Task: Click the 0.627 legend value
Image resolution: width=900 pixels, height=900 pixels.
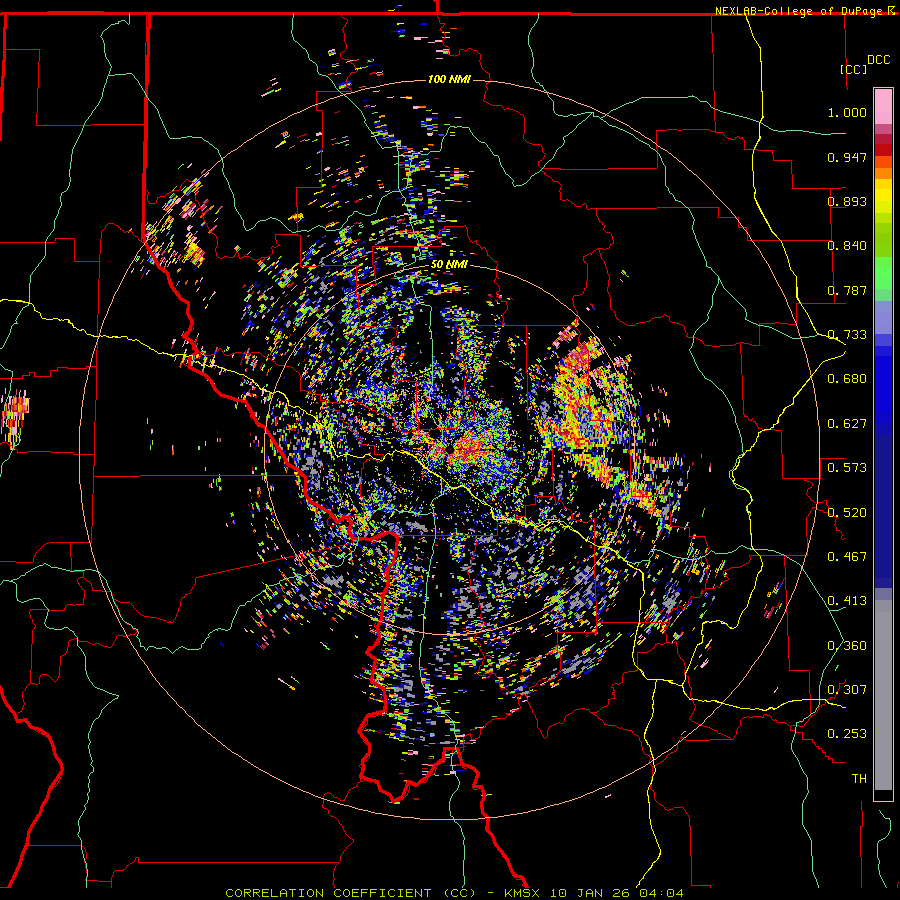Action: (x=847, y=424)
